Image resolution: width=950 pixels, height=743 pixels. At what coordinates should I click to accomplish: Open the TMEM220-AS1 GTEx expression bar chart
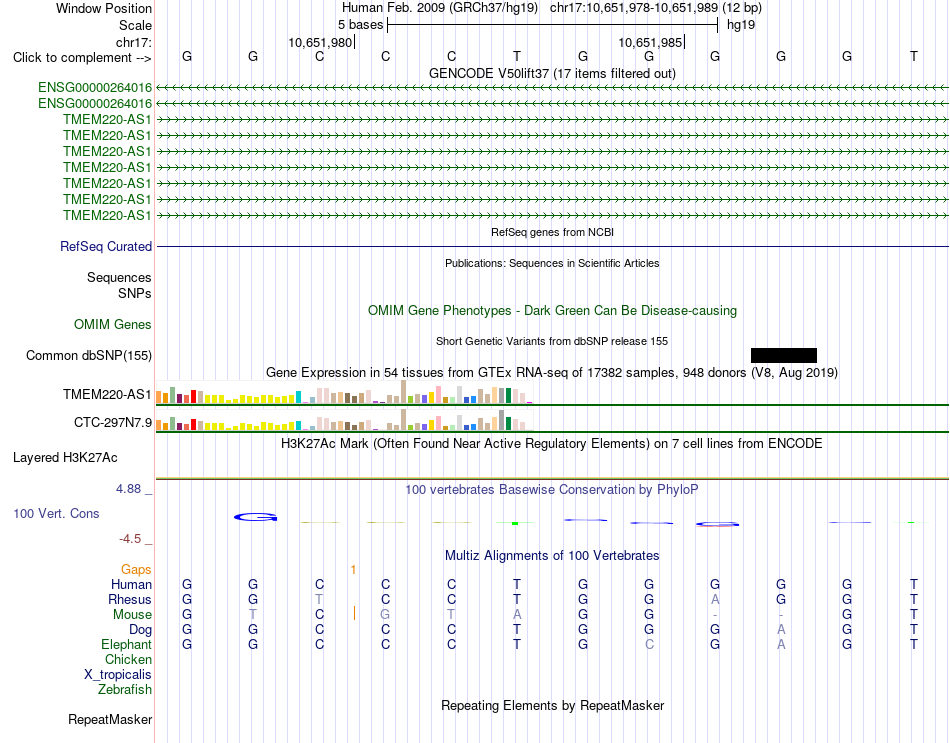(344, 392)
